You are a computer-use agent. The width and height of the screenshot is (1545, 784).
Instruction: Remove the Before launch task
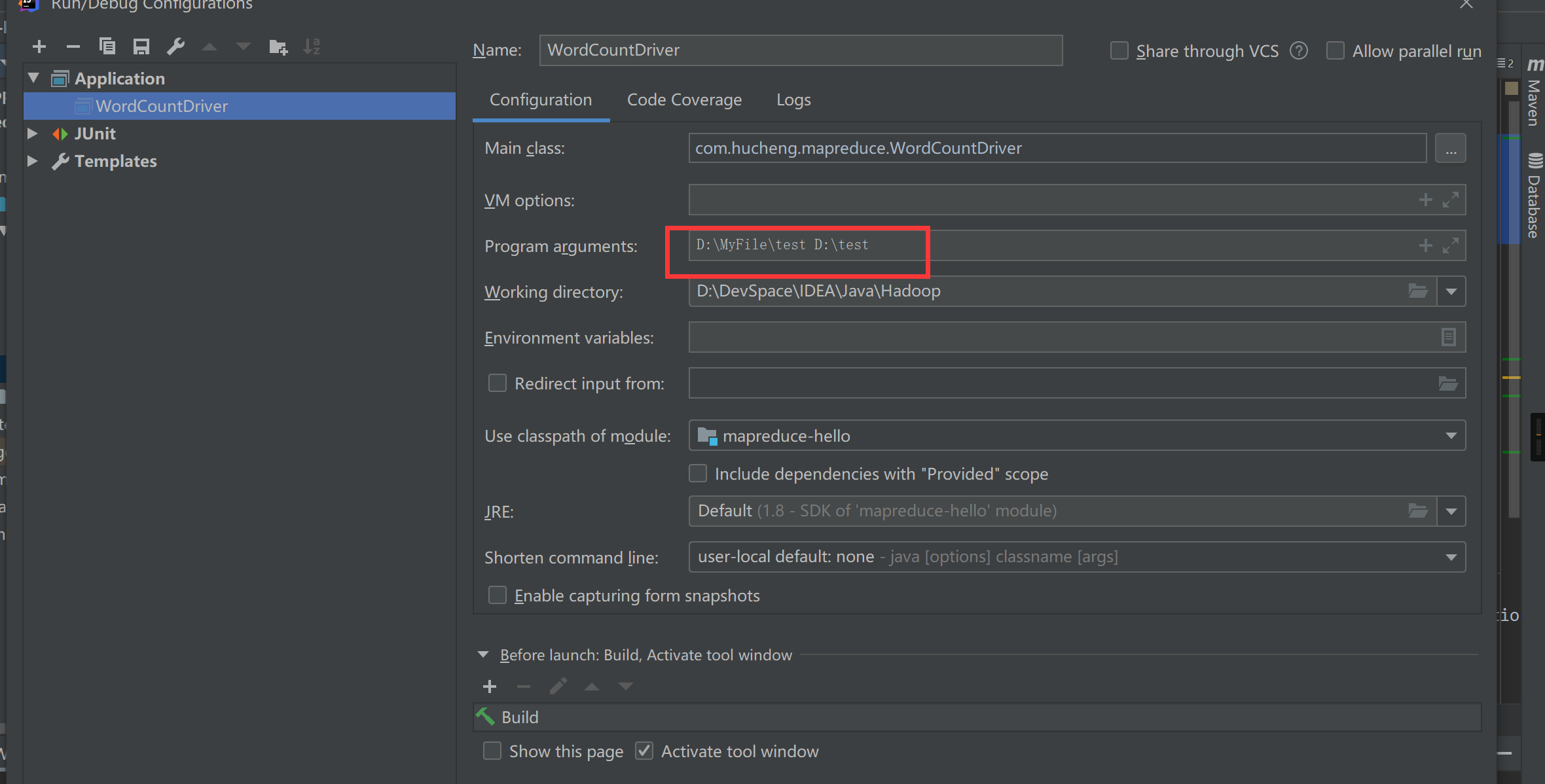click(x=524, y=686)
